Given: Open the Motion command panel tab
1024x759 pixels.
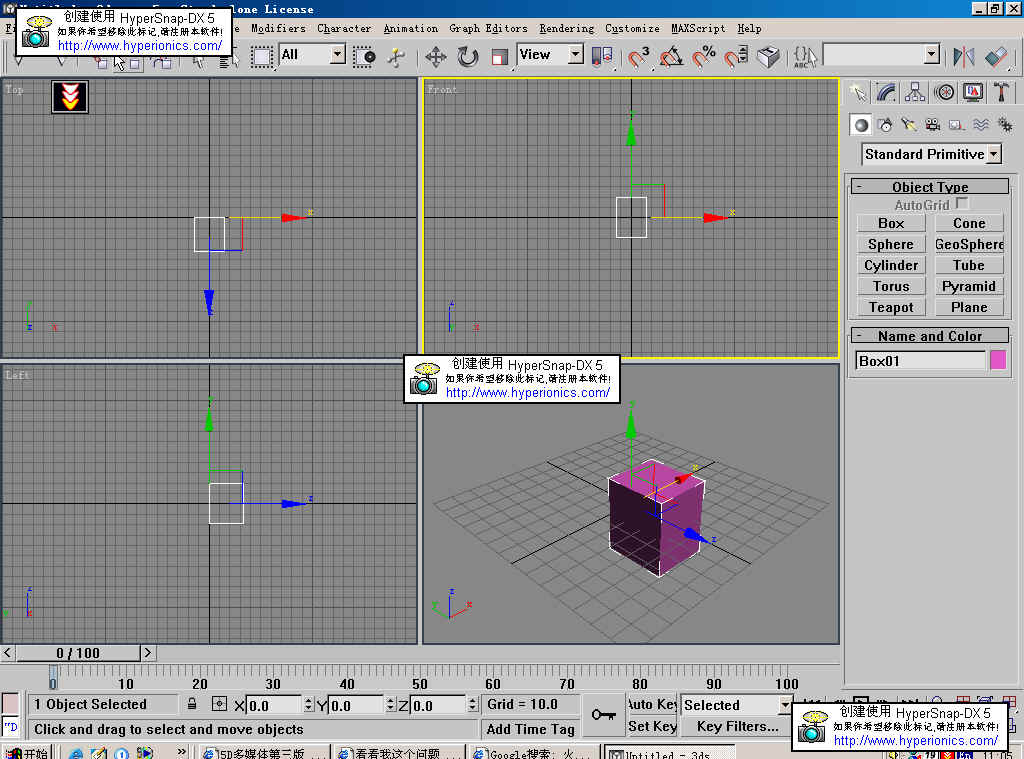Looking at the screenshot, I should (x=944, y=93).
